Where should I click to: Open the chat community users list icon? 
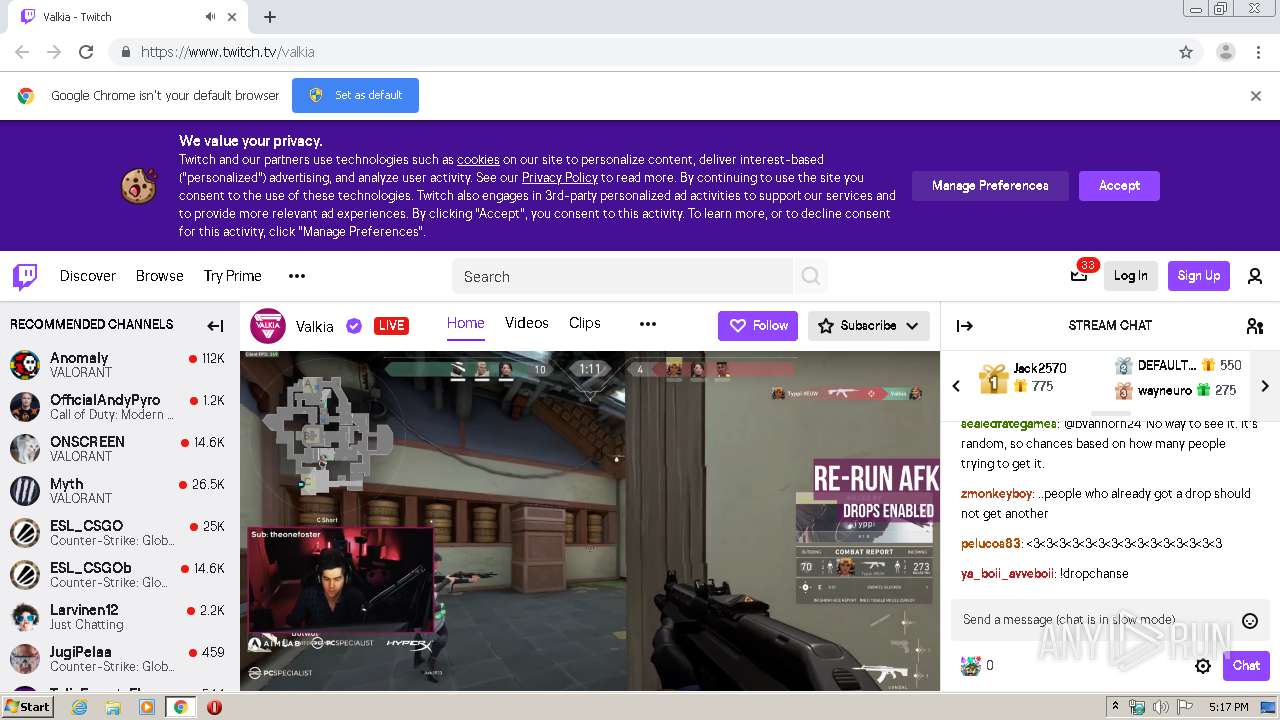click(1255, 325)
